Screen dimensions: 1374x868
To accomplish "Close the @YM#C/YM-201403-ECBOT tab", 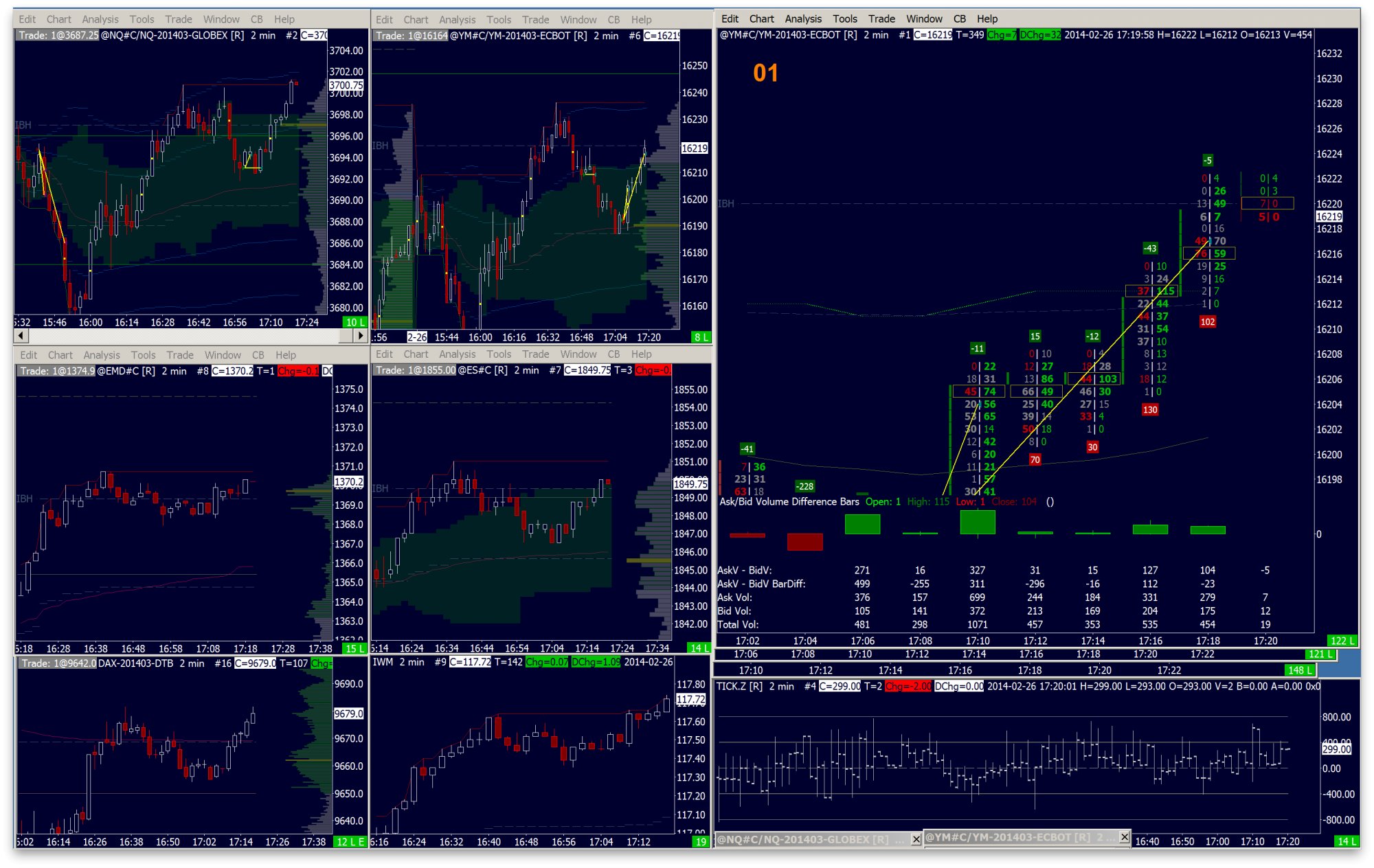I will [x=1124, y=836].
